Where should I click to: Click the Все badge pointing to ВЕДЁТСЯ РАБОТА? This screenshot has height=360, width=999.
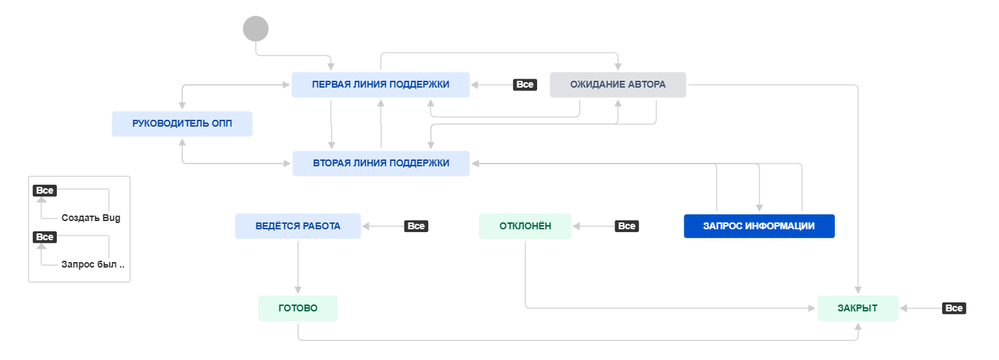pos(416,226)
